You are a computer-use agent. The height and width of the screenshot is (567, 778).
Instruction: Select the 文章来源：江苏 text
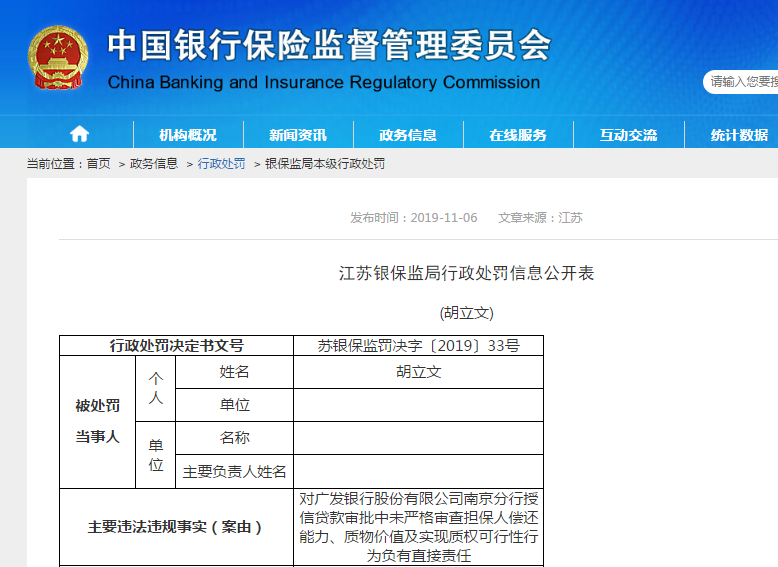[540, 218]
